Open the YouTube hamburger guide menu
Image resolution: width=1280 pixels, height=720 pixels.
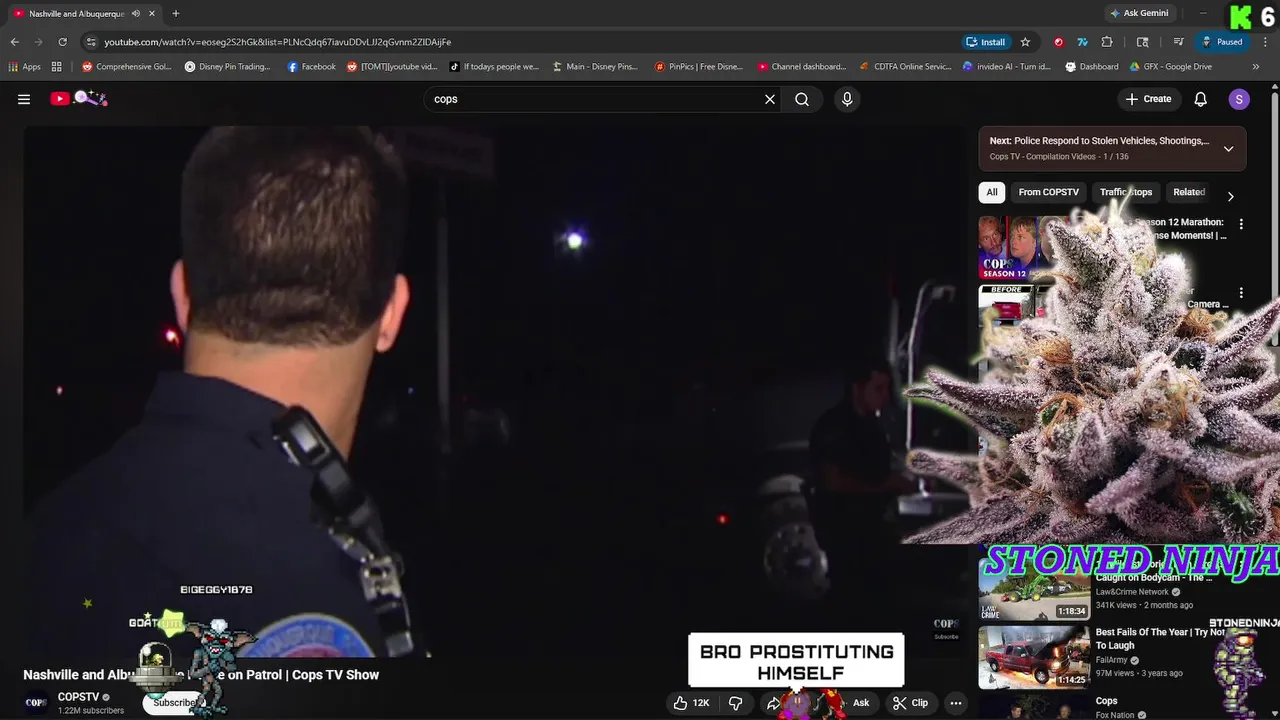24,99
